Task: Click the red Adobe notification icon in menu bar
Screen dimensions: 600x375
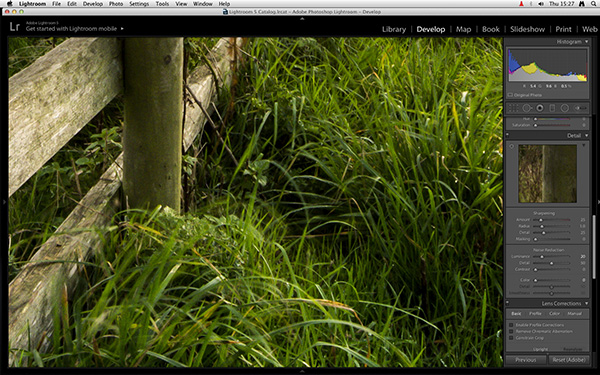Action: [521, 3]
